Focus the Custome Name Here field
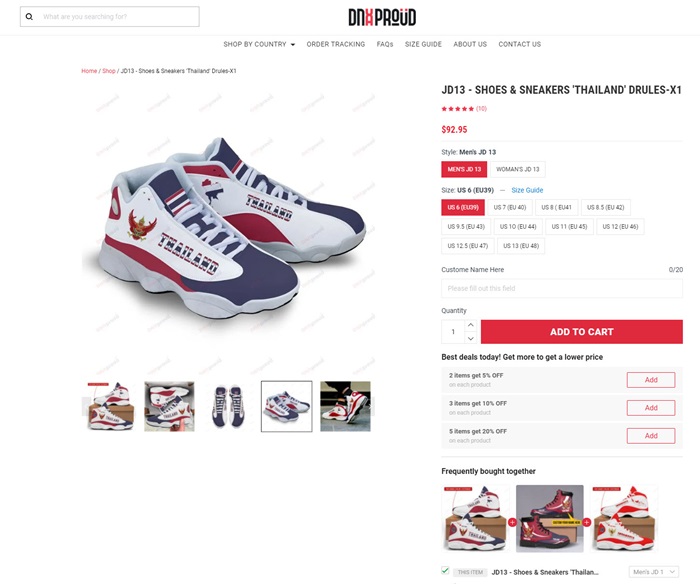 (562, 288)
